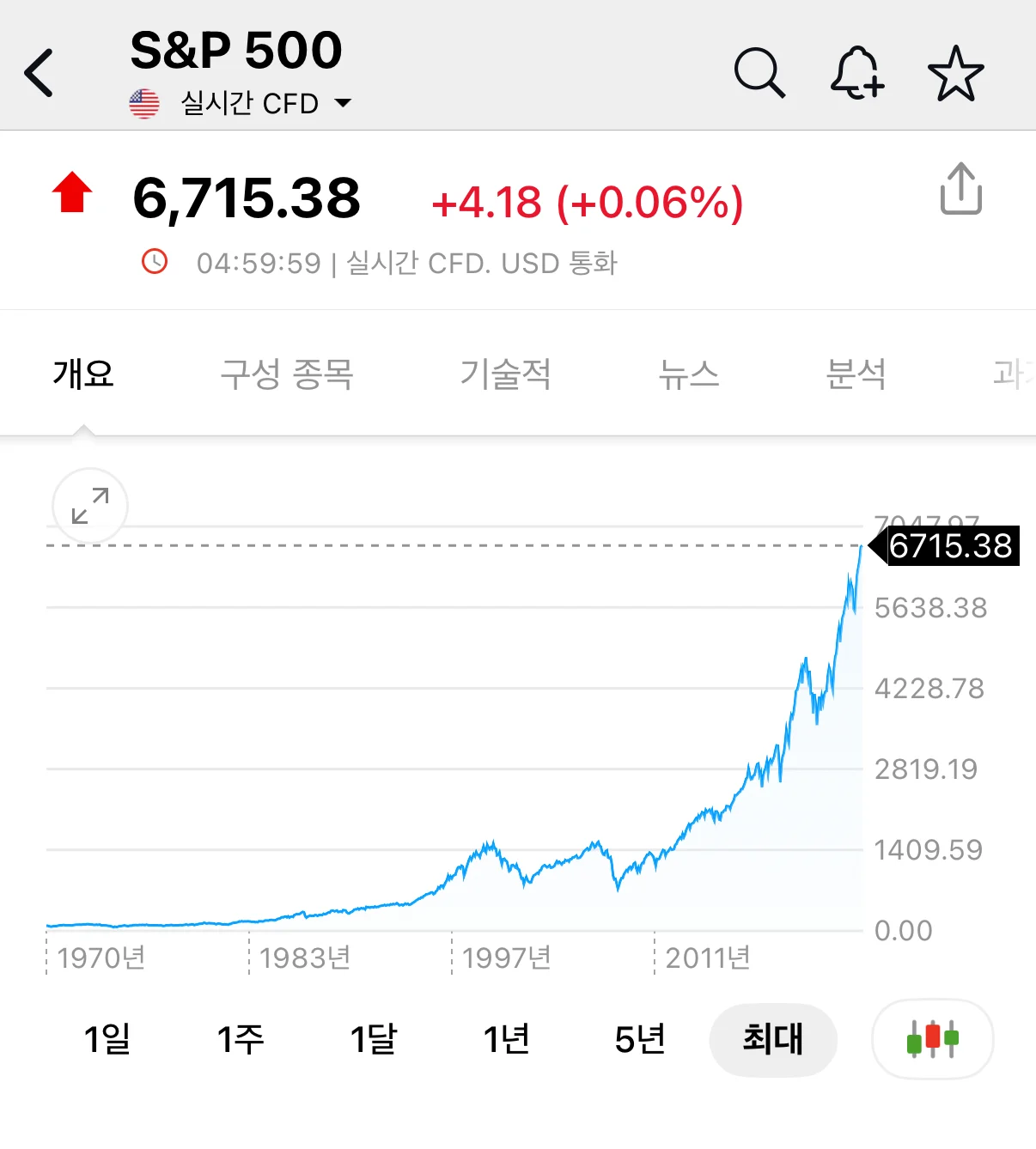Image resolution: width=1036 pixels, height=1149 pixels.
Task: Switch to candlestick chart type
Action: pyautogui.click(x=932, y=1039)
